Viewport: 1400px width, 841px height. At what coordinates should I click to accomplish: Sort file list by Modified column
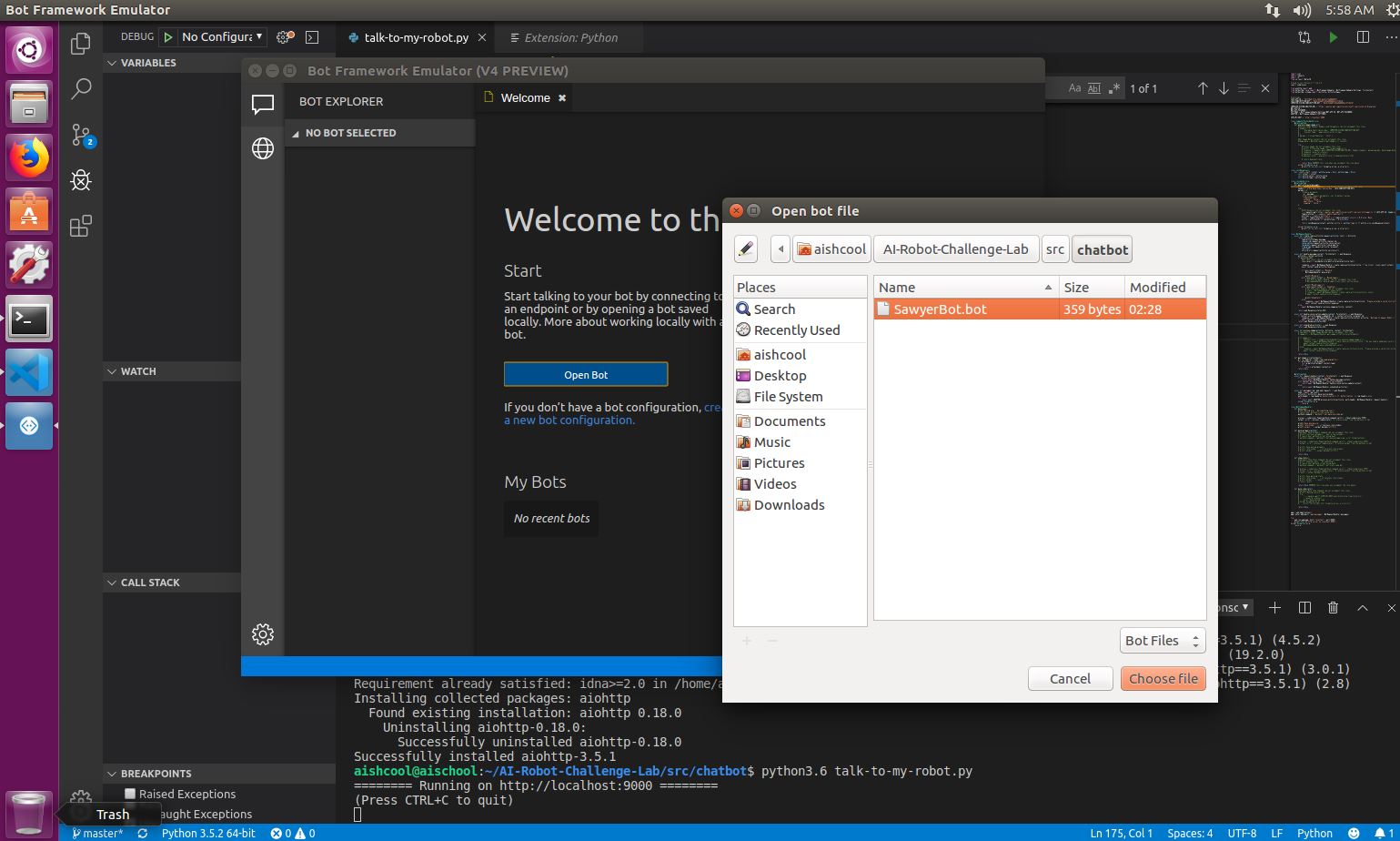(1165, 287)
